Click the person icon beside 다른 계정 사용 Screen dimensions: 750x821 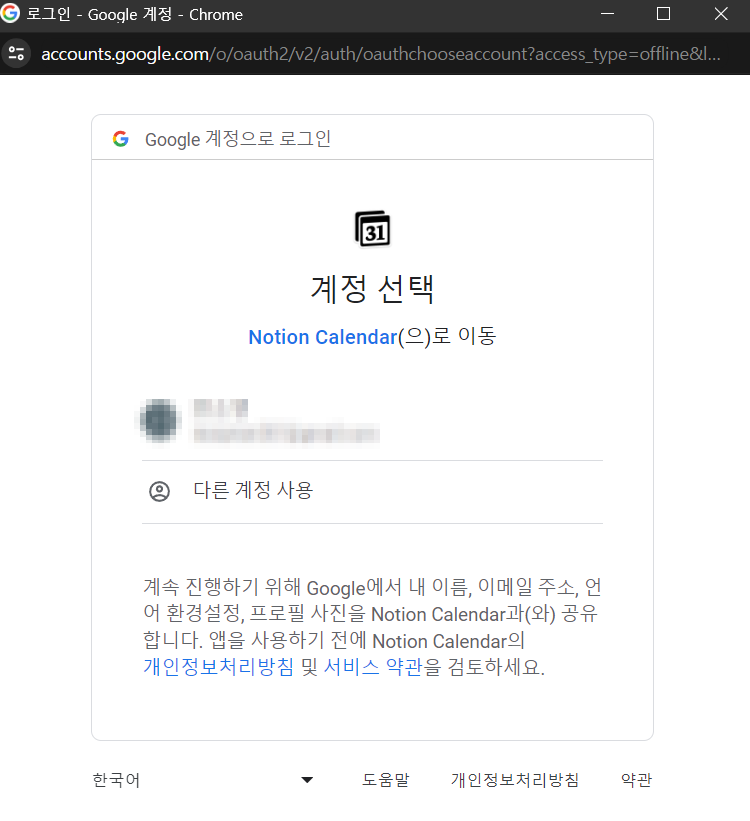click(x=160, y=491)
